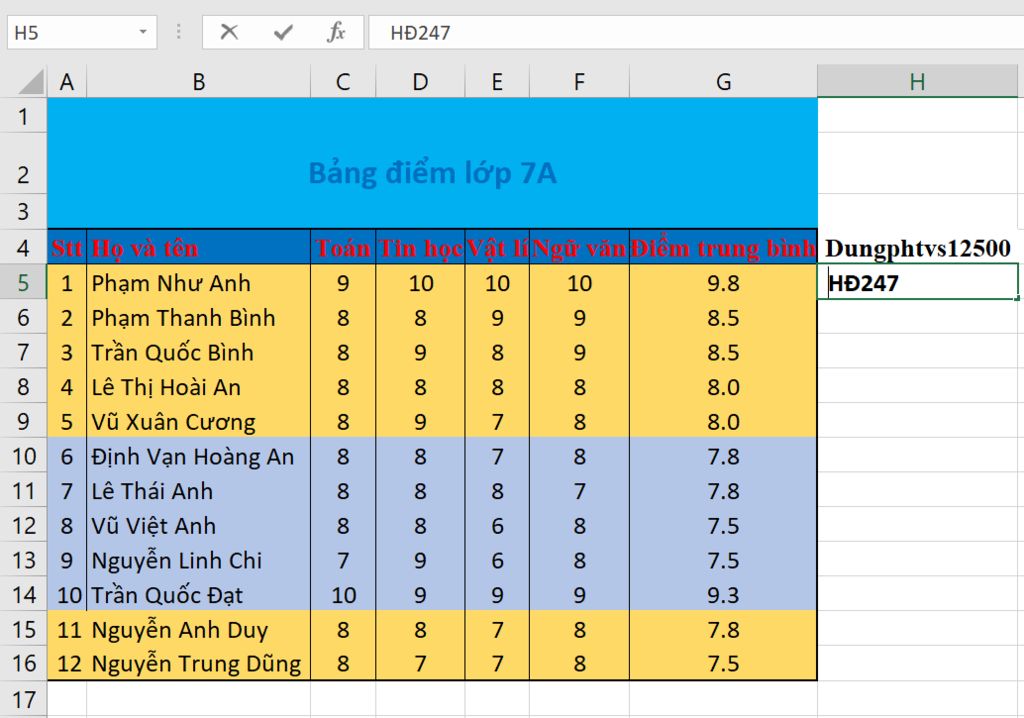This screenshot has width=1024, height=718.
Task: Click the 'Ngữ văn' header cell
Action: coord(579,248)
